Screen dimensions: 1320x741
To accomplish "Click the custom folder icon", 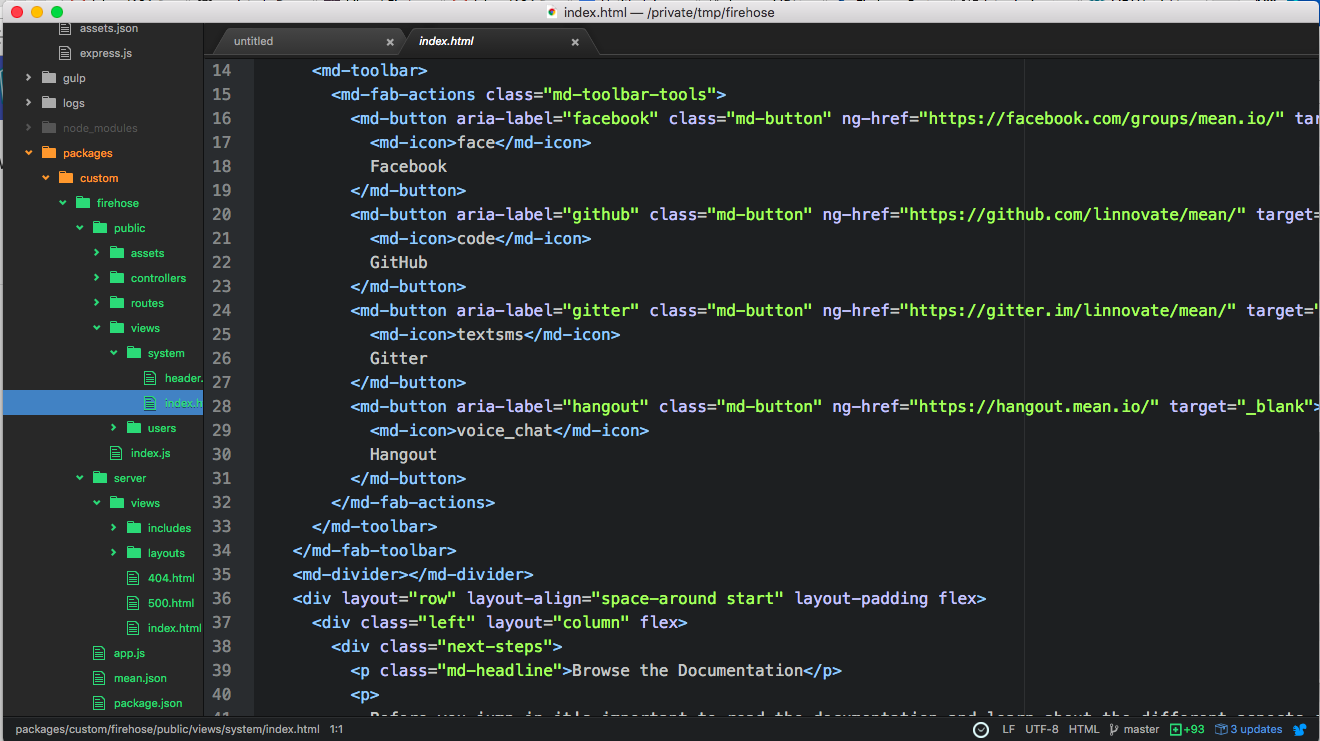I will pyautogui.click(x=66, y=178).
